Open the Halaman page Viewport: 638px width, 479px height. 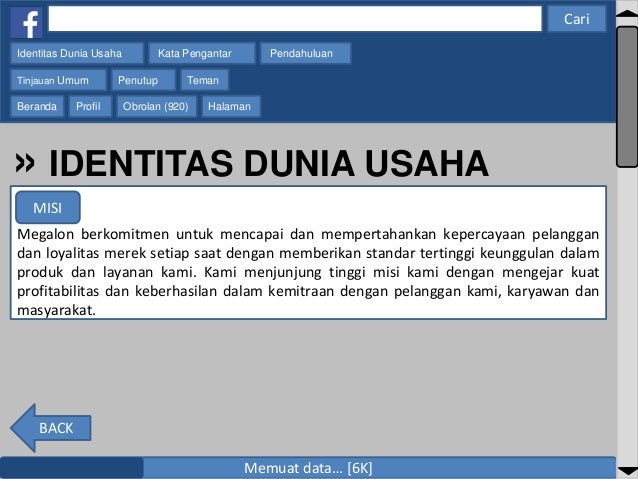[231, 107]
